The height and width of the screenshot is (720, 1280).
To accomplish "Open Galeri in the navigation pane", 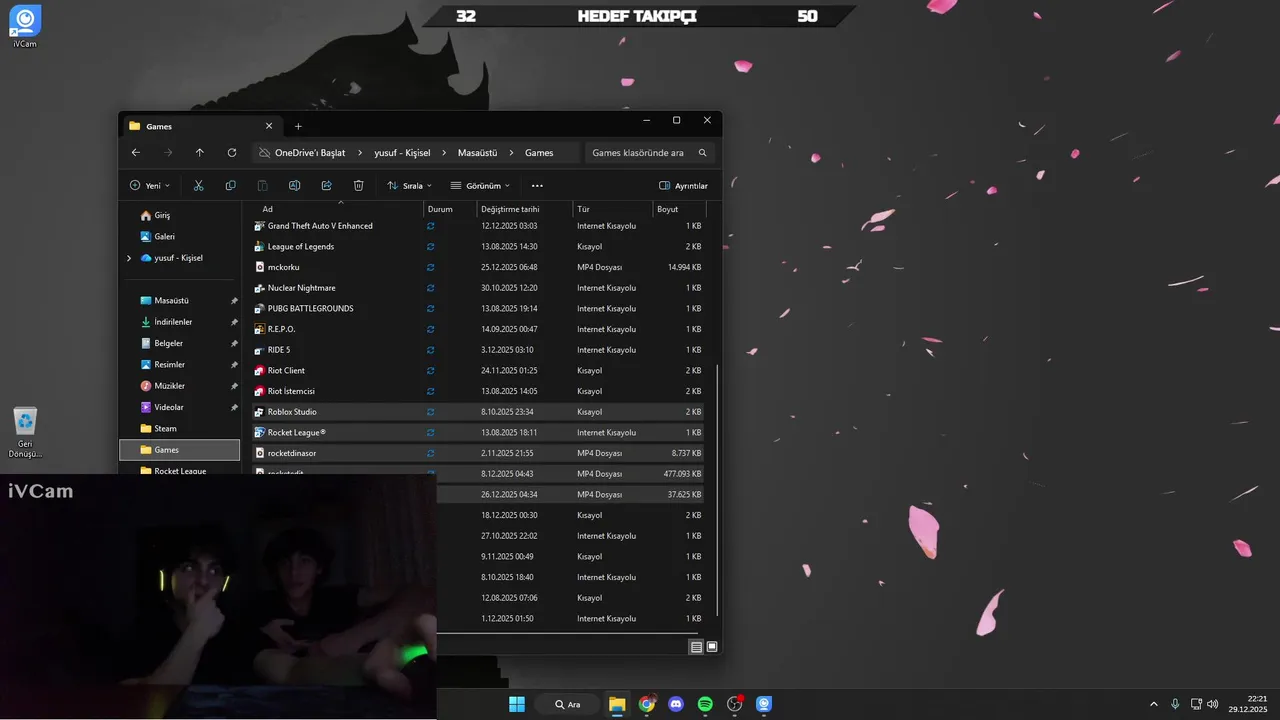I will point(164,237).
